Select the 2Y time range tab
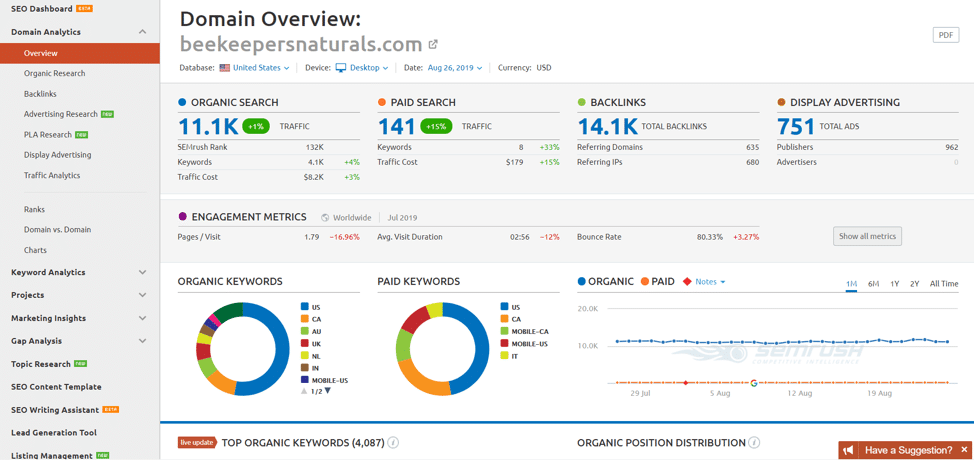Viewport: 974px width, 460px height. (x=914, y=284)
